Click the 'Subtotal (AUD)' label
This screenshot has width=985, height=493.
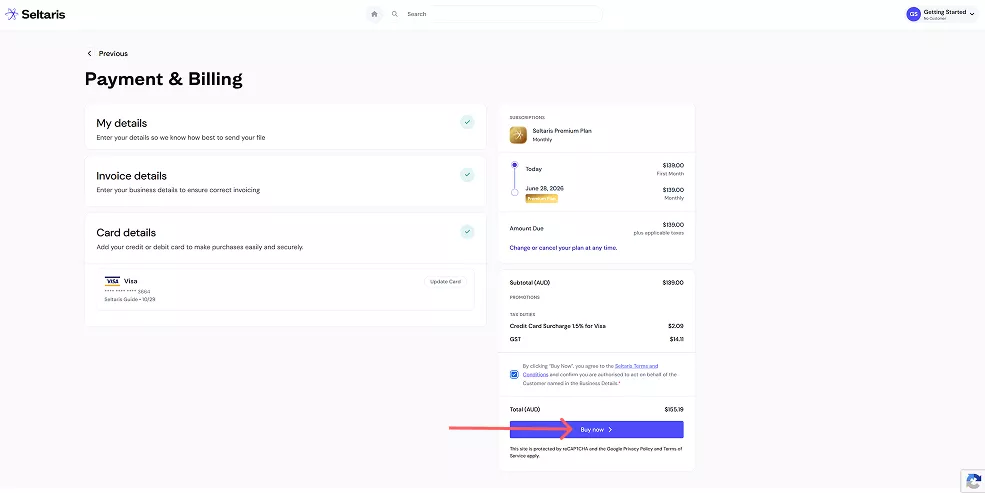point(530,283)
